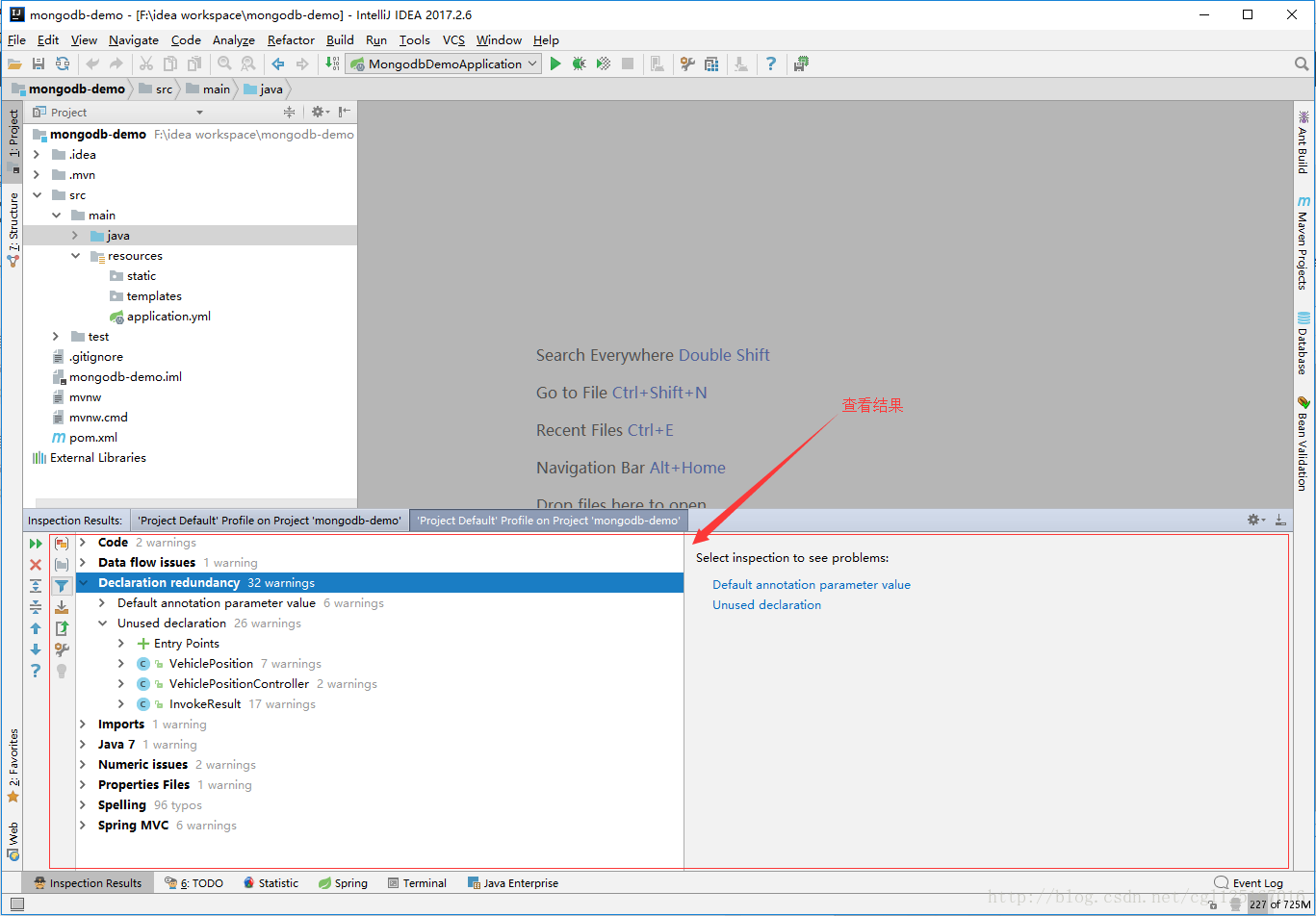Click the Help question mark in main toolbar

(770, 64)
